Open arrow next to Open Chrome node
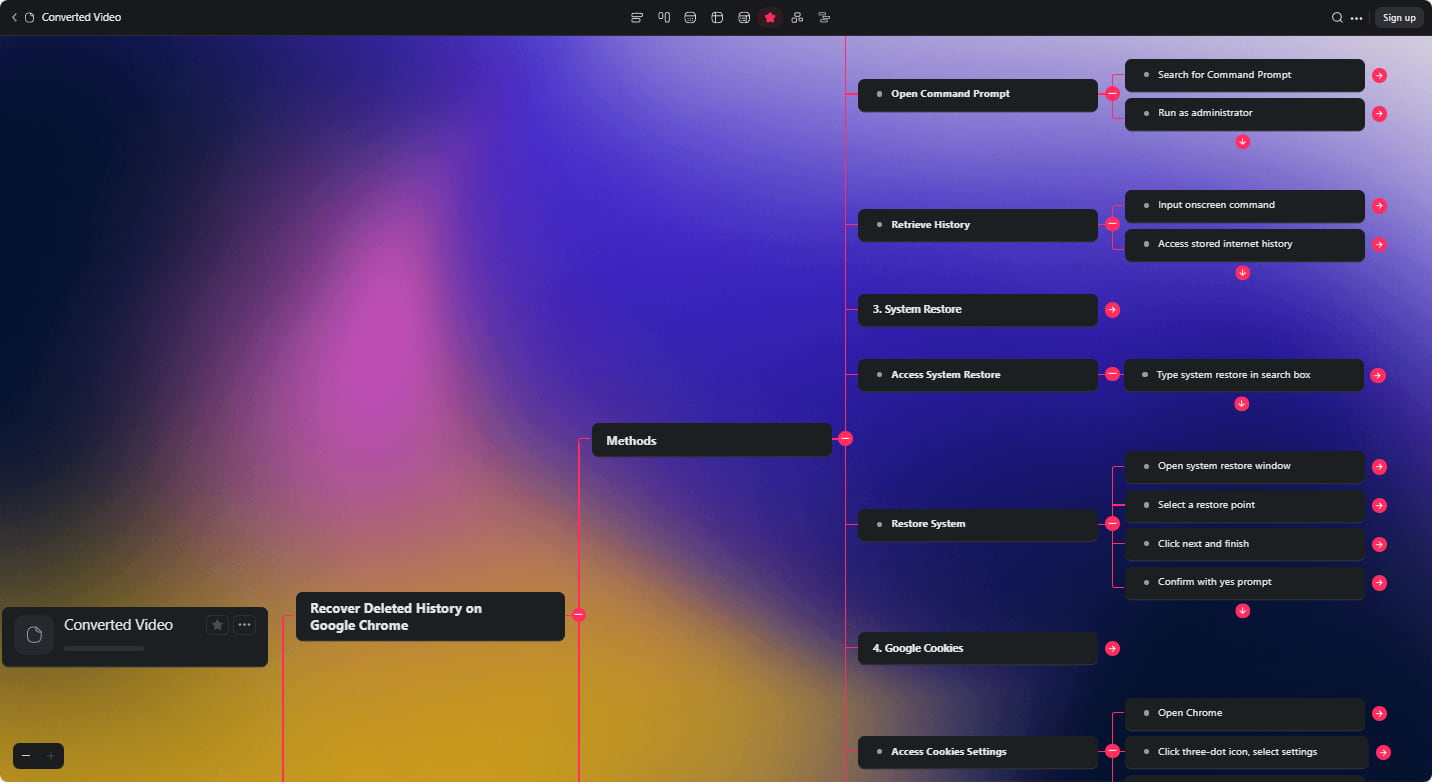Screen dimensions: 1432x782 pyautogui.click(x=1379, y=714)
